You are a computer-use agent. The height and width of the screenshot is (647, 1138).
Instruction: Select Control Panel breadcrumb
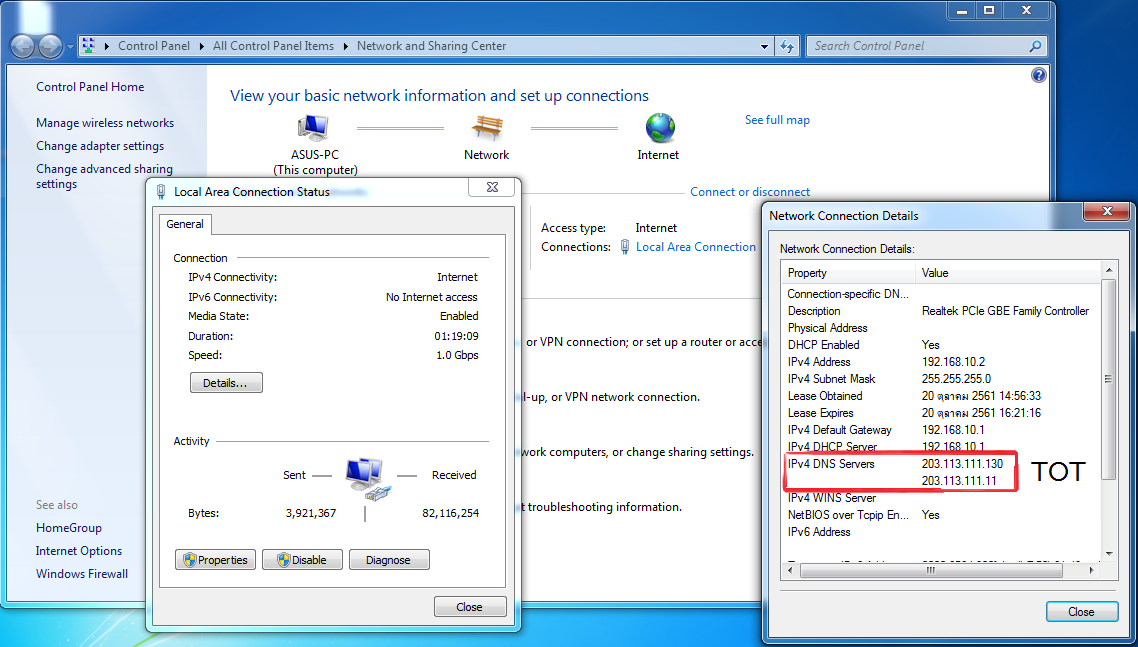[154, 46]
